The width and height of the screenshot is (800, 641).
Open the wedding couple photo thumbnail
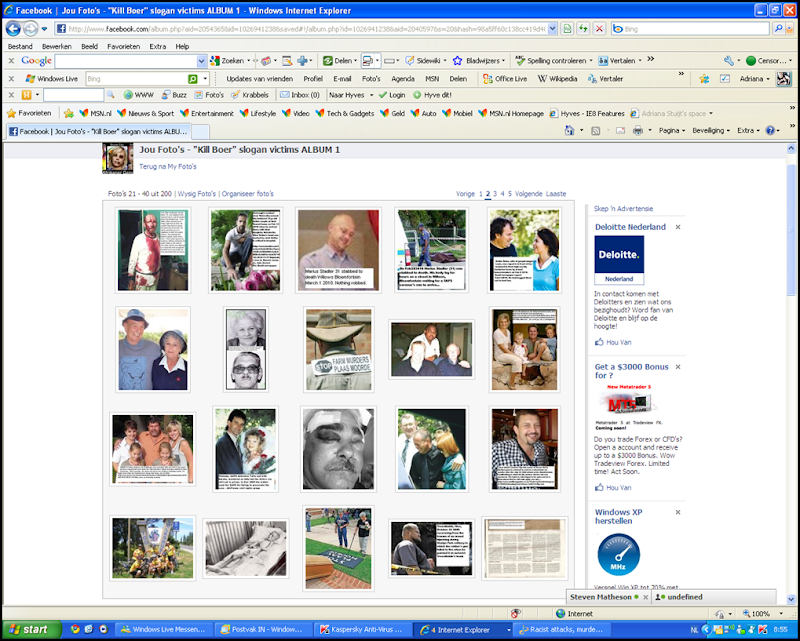pyautogui.click(x=245, y=449)
